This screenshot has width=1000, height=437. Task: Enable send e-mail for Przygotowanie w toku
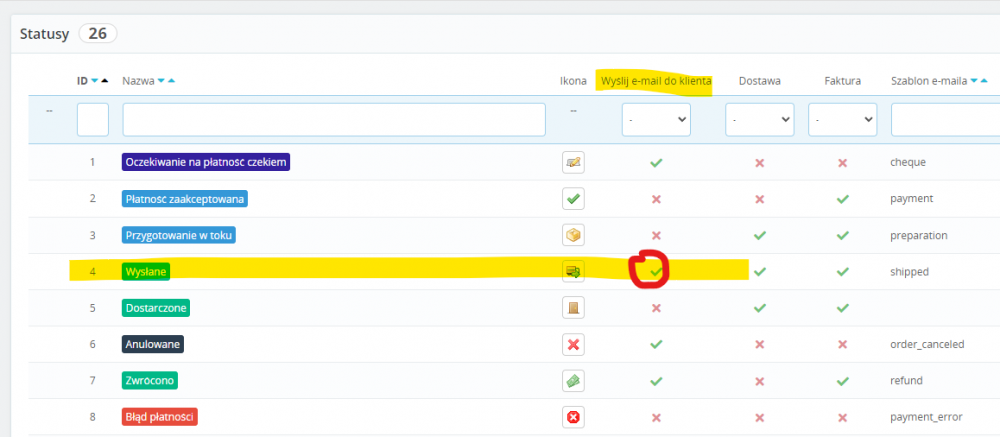tap(656, 235)
